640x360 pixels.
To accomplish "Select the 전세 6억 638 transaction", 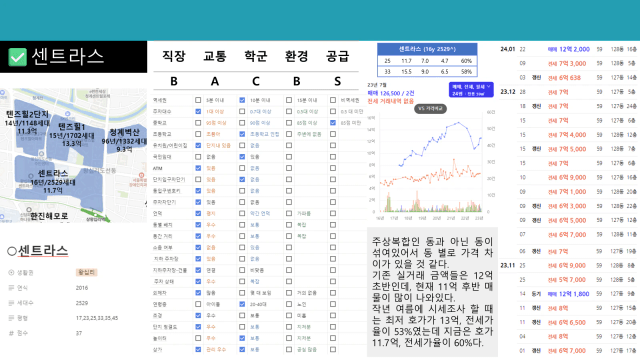I will click(564, 78).
